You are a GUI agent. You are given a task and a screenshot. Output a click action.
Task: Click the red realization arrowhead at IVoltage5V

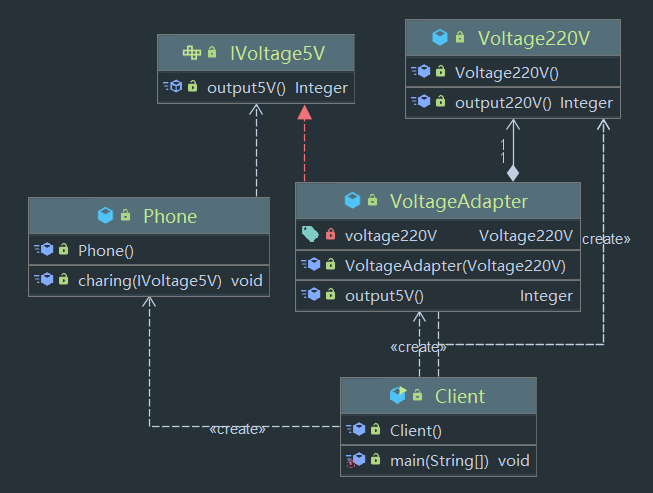coord(304,112)
